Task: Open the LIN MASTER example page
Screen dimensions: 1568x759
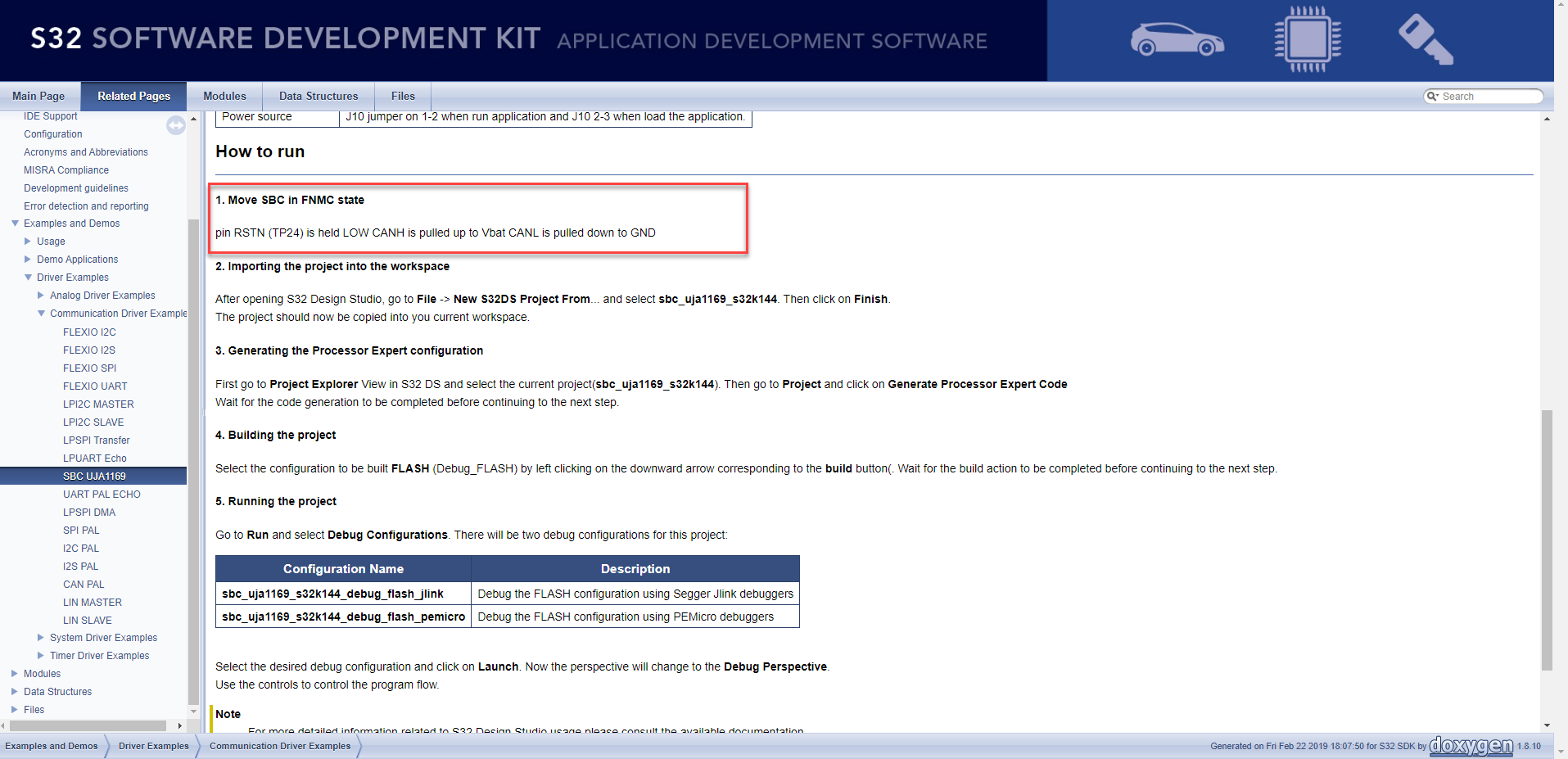Action: click(x=93, y=603)
